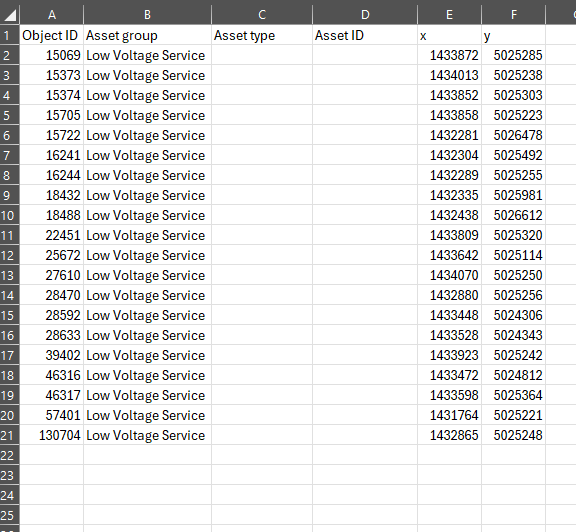Click the 'Asset type' header cell
The height and width of the screenshot is (532, 576).
(x=262, y=35)
